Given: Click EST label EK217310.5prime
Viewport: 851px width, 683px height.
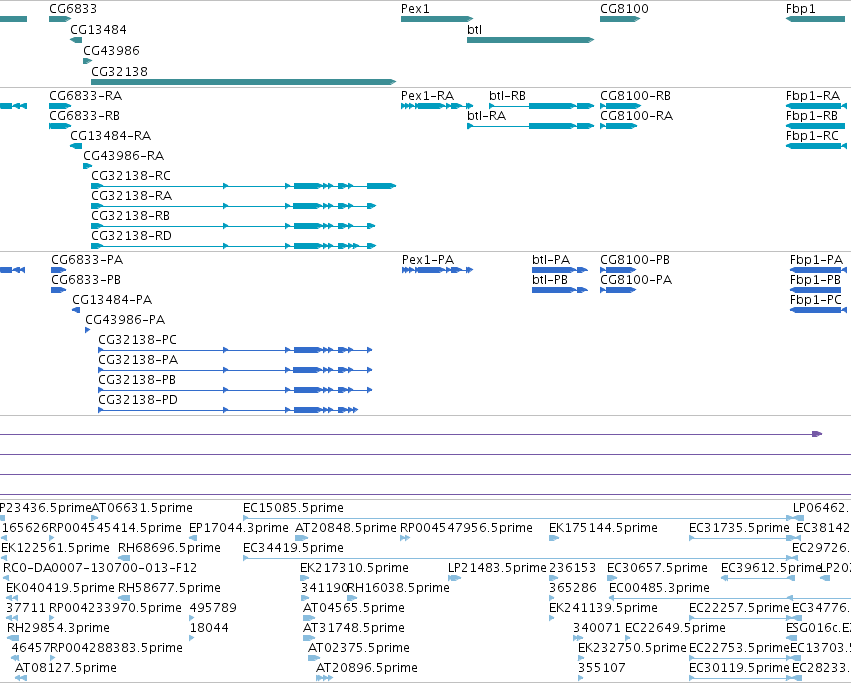Looking at the screenshot, I should pos(354,568).
